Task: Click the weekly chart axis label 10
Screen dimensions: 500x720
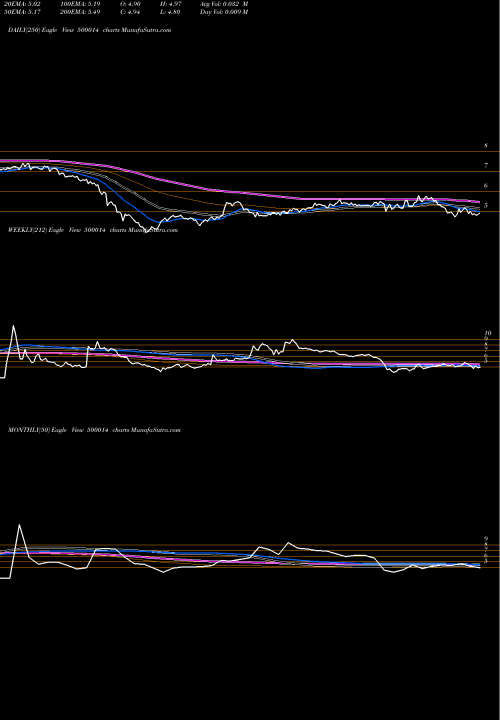Action: 488,333
